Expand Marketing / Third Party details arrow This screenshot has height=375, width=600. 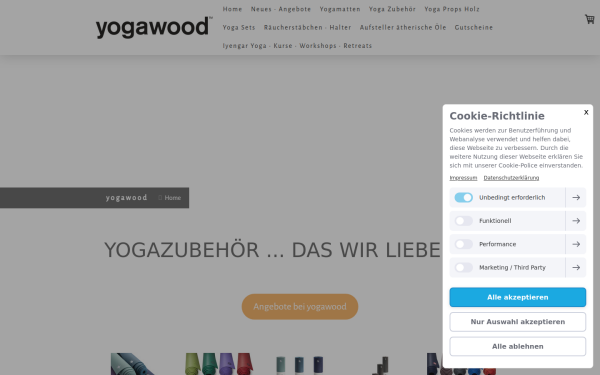pos(576,267)
